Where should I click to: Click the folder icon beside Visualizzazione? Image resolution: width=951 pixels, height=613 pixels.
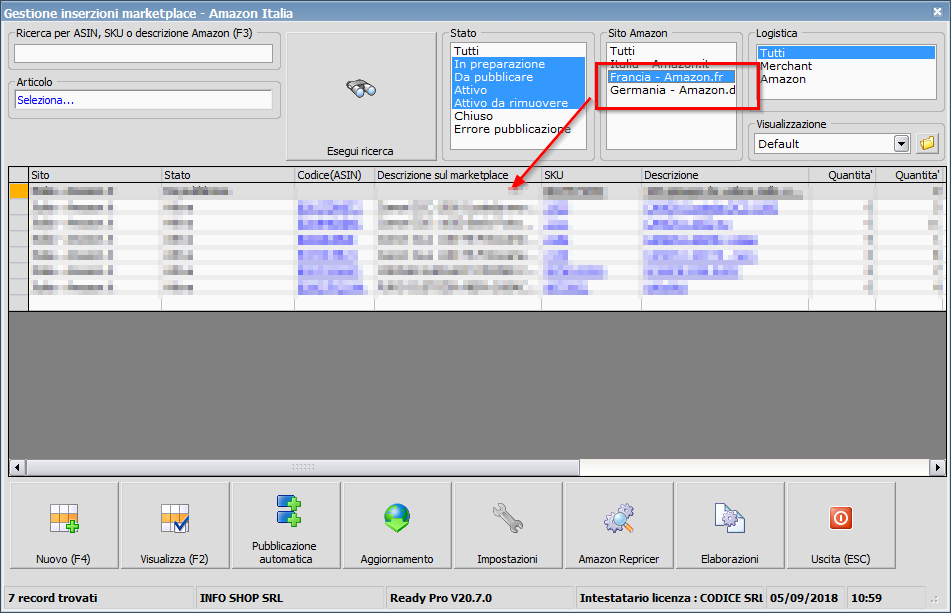coord(927,144)
